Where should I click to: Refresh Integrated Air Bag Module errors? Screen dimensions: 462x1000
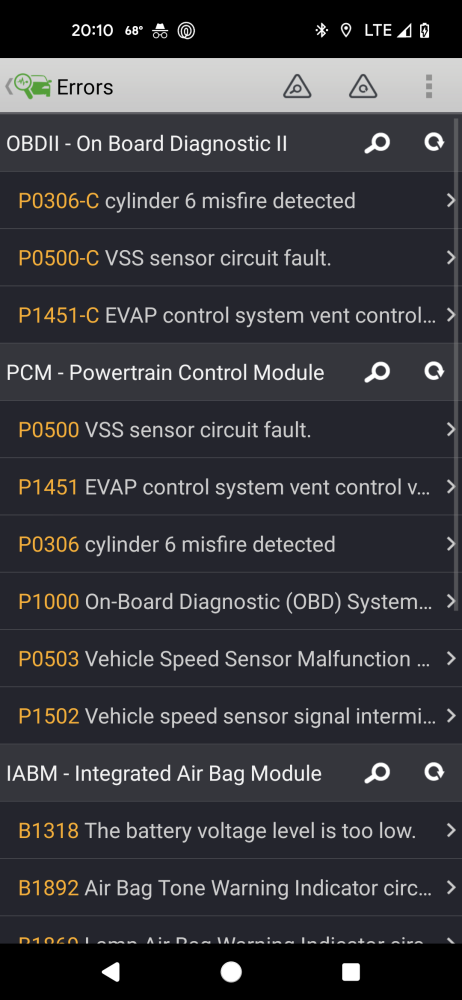pyautogui.click(x=435, y=772)
